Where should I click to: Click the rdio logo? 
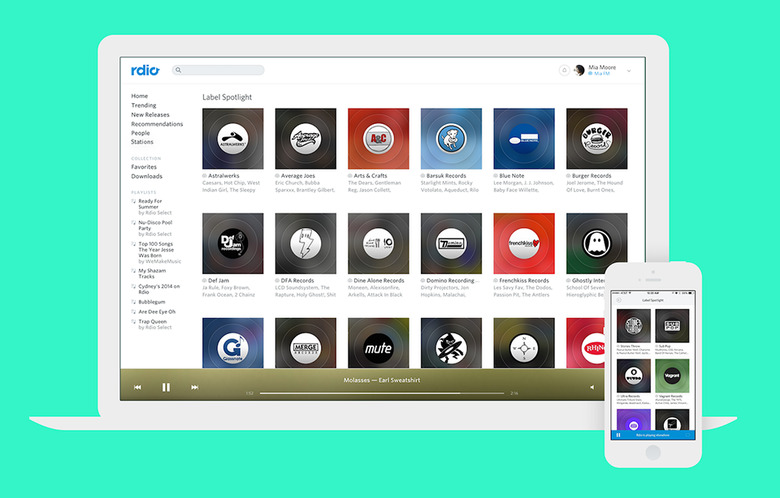point(145,70)
